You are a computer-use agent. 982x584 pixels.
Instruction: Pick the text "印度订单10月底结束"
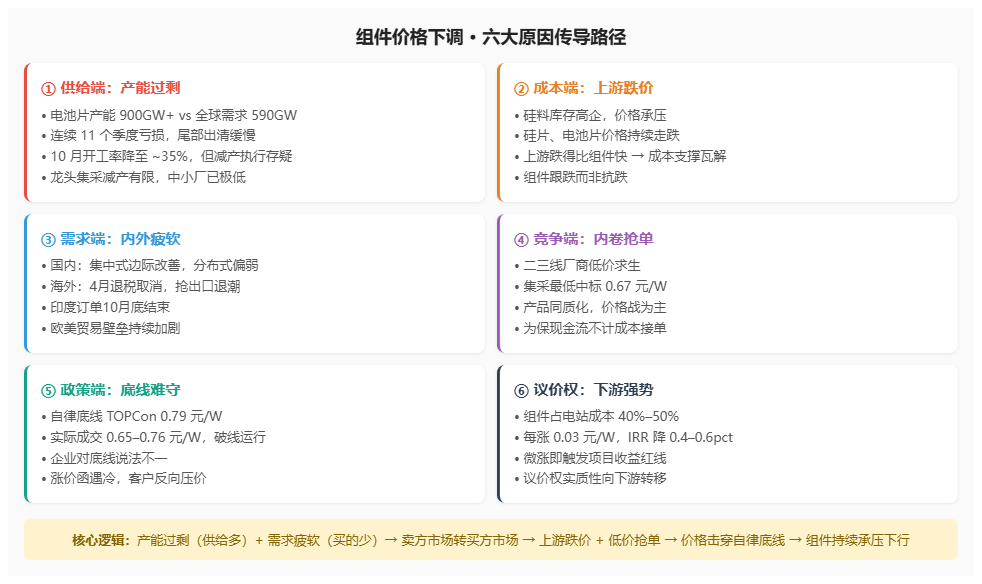click(x=105, y=307)
